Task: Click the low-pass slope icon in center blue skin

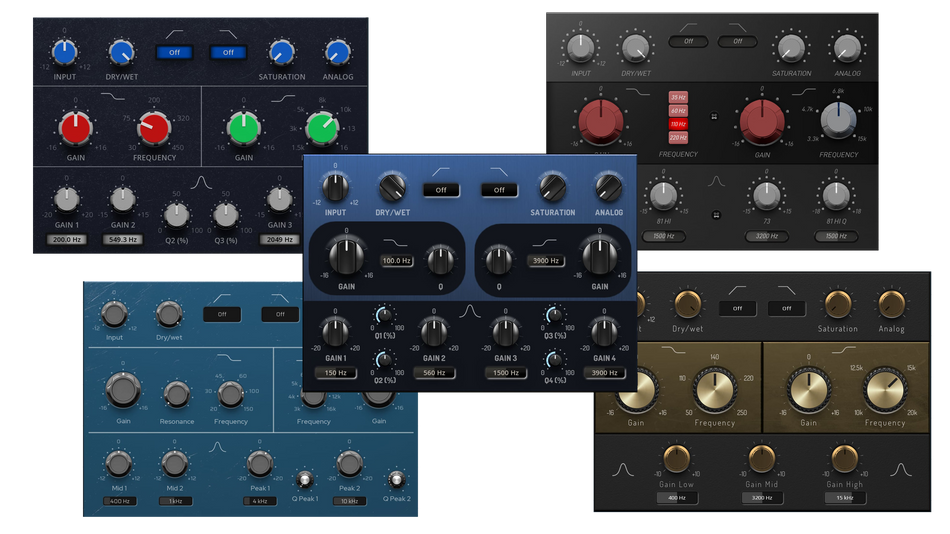Action: pyautogui.click(x=499, y=172)
